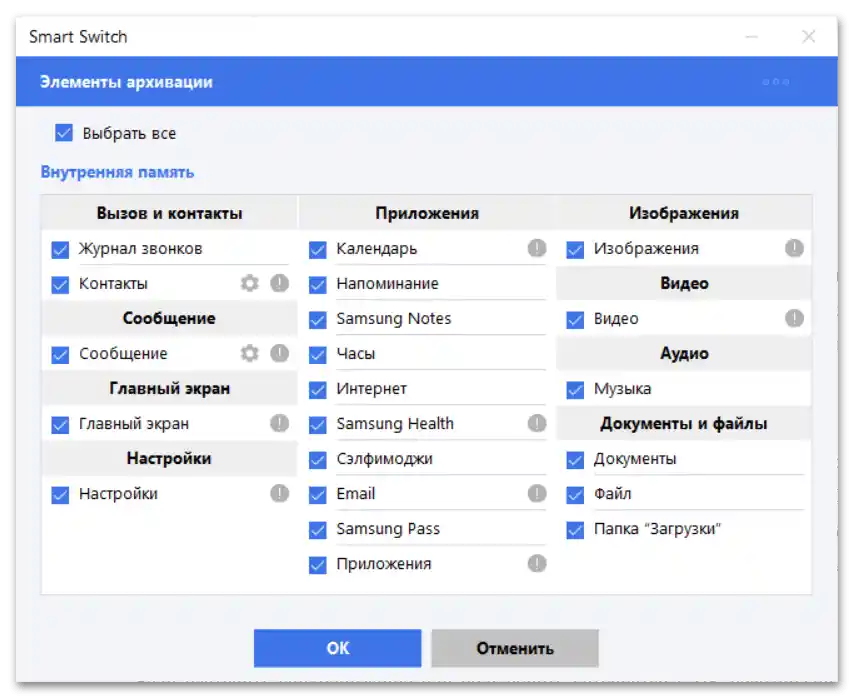This screenshot has width=854, height=698.
Task: Toggle Samsung Notes checkbox
Action: [318, 320]
